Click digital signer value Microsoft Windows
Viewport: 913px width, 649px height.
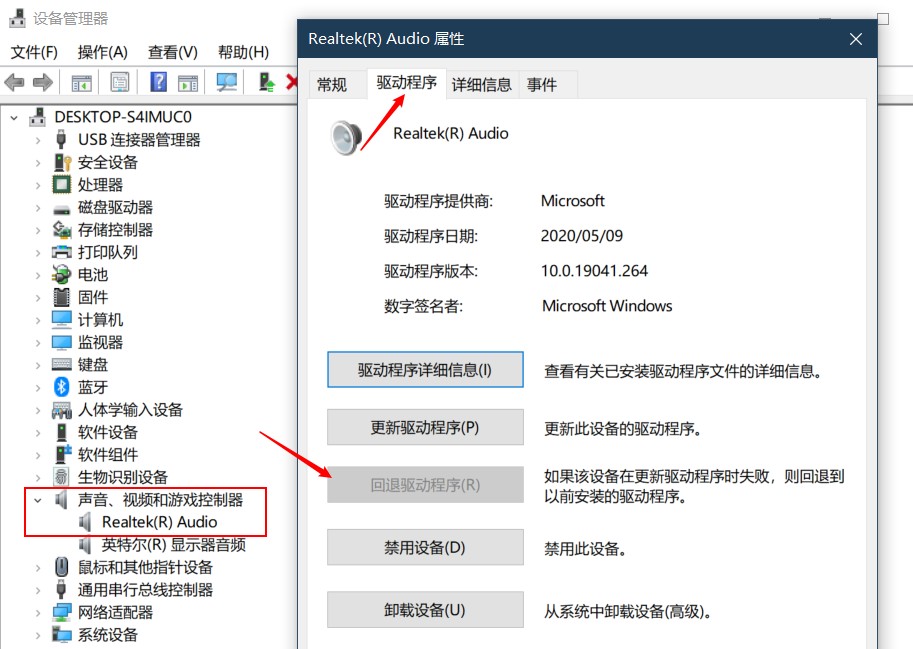coord(607,306)
